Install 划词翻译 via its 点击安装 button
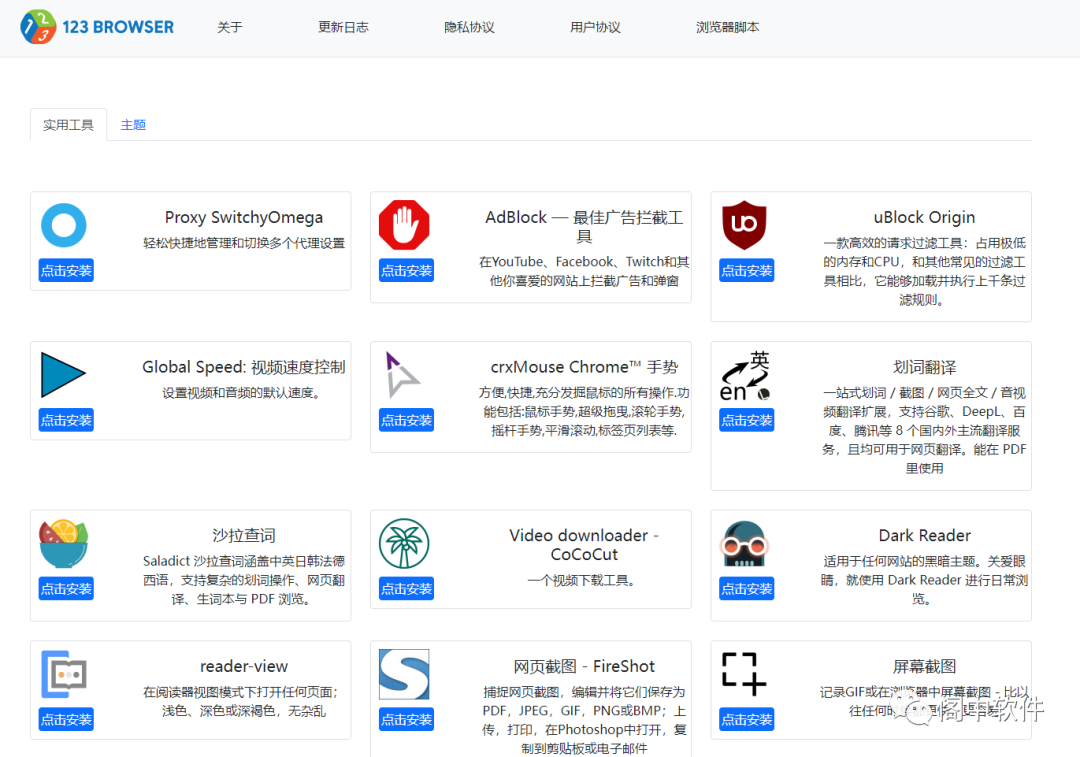This screenshot has width=1080, height=757. point(747,419)
